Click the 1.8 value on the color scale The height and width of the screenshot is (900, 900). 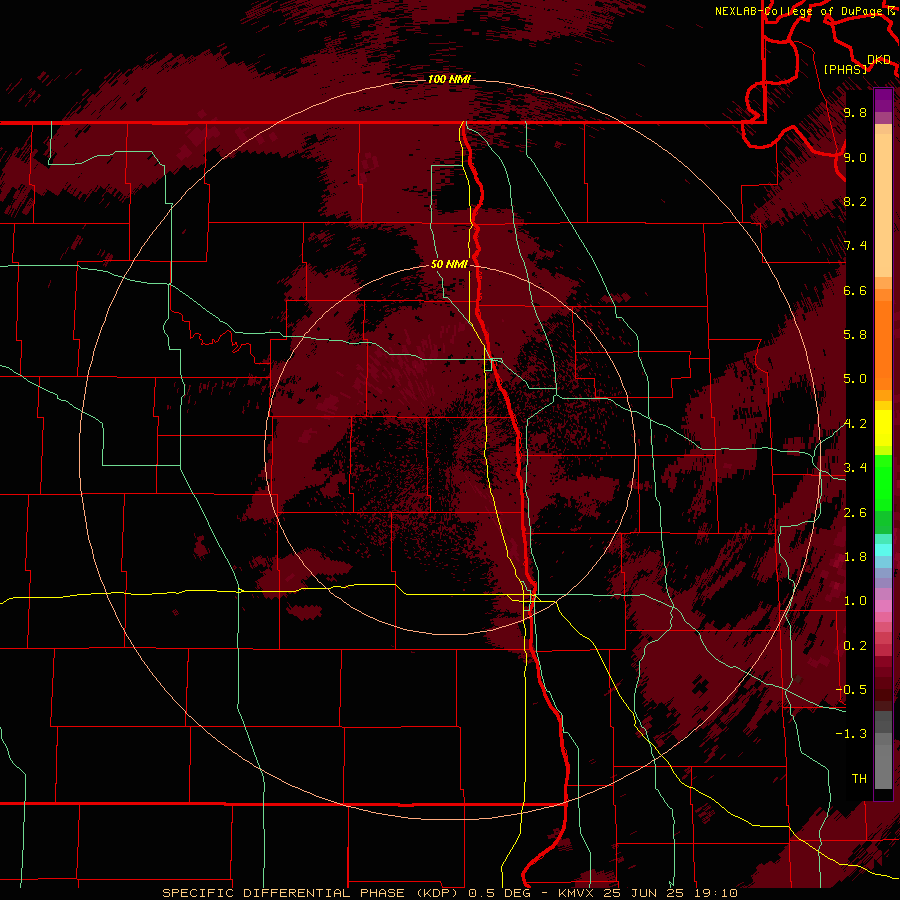coord(855,557)
